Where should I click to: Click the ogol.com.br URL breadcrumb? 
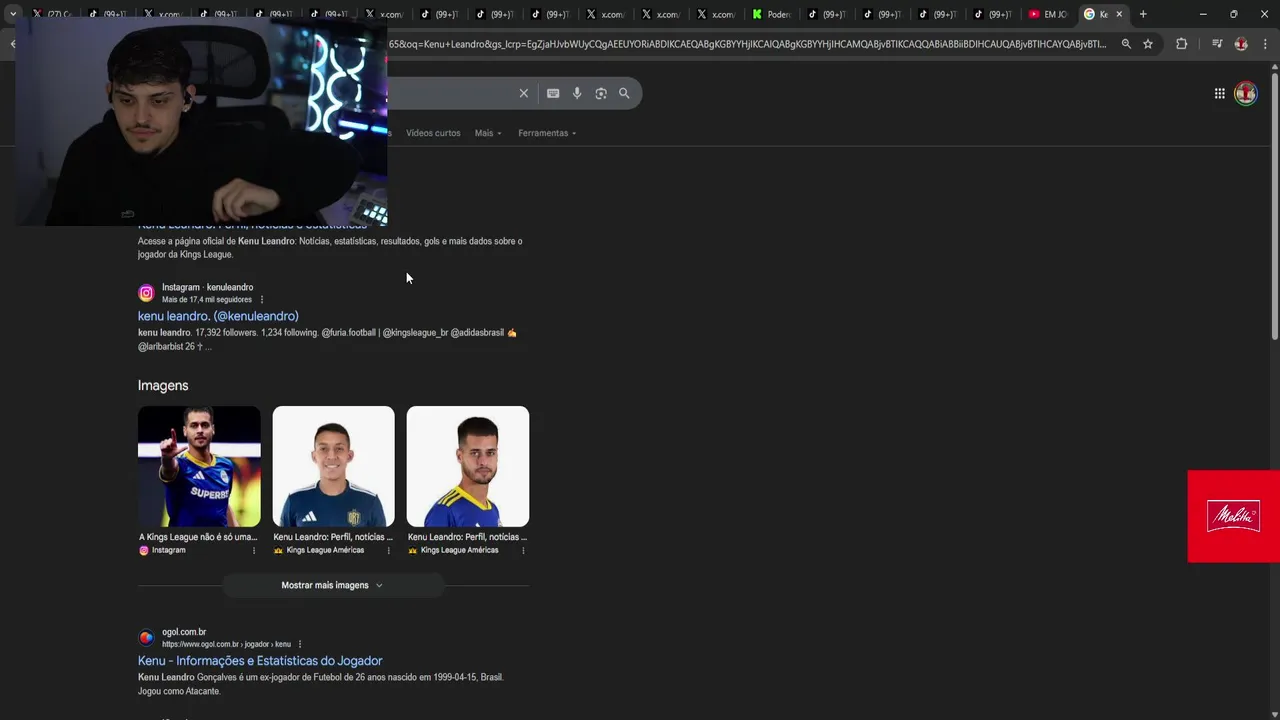[226, 644]
